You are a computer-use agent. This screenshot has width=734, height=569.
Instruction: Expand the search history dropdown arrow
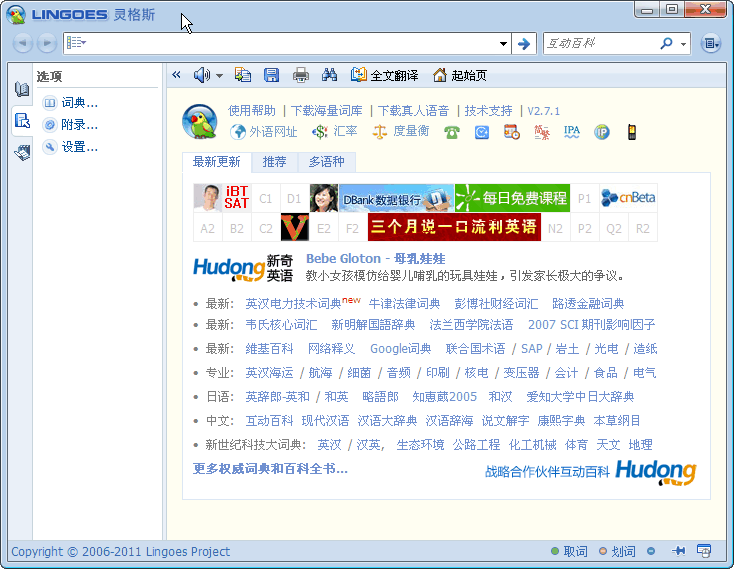coord(503,44)
